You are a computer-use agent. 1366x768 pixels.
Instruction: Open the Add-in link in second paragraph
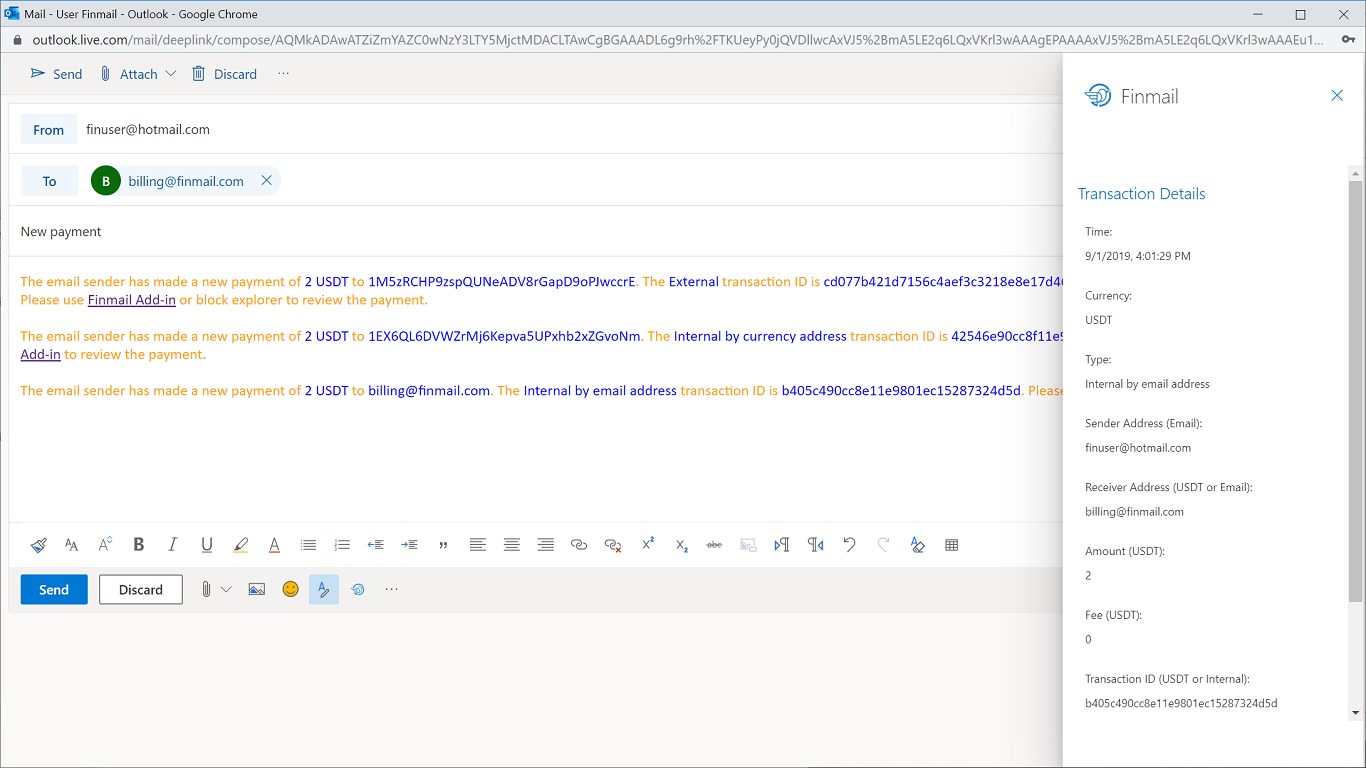point(41,354)
